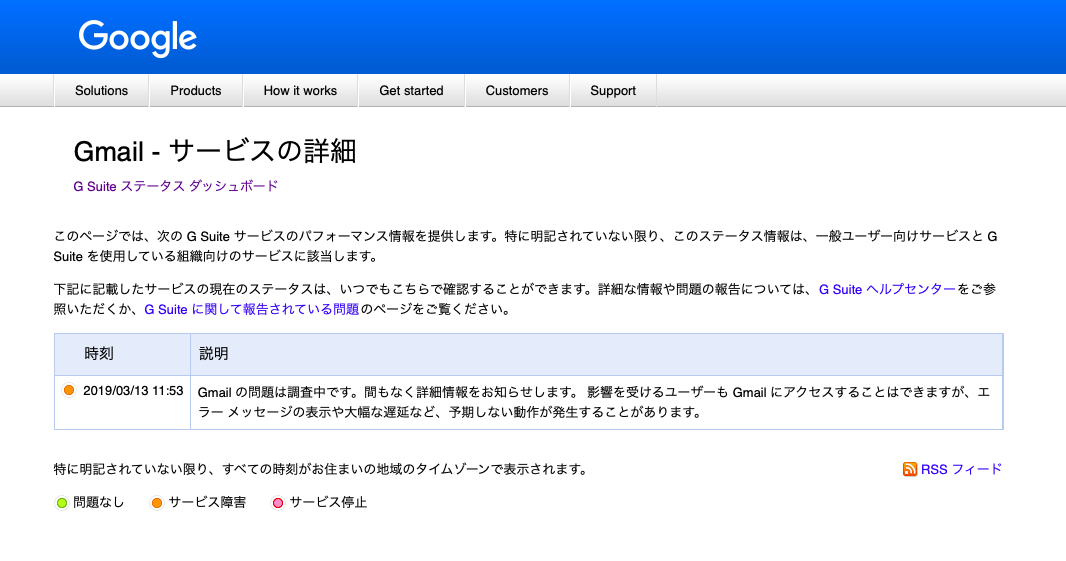Screen dimensions: 1066x561
Task: Click the Gmail - サービスの詳細 page heading
Action: click(x=215, y=152)
